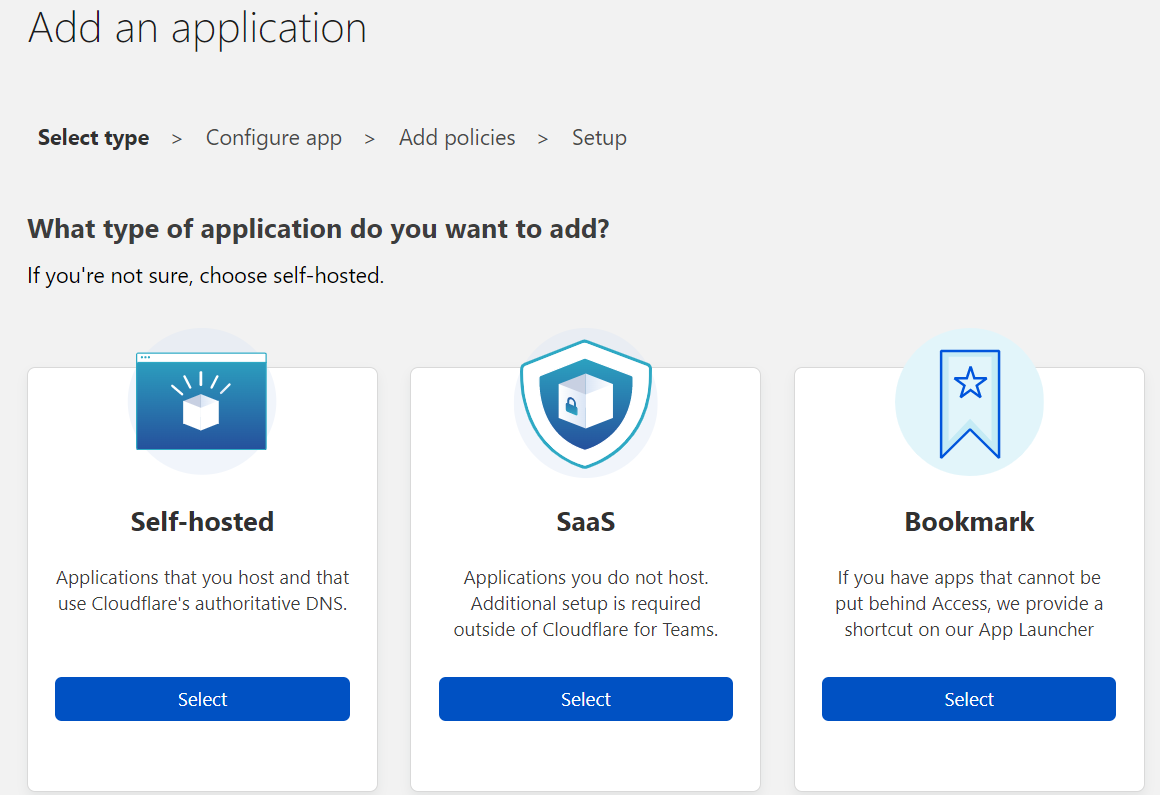Screen dimensions: 1160x795
Task: Choose Select button on Bookmark card
Action: [x=968, y=699]
